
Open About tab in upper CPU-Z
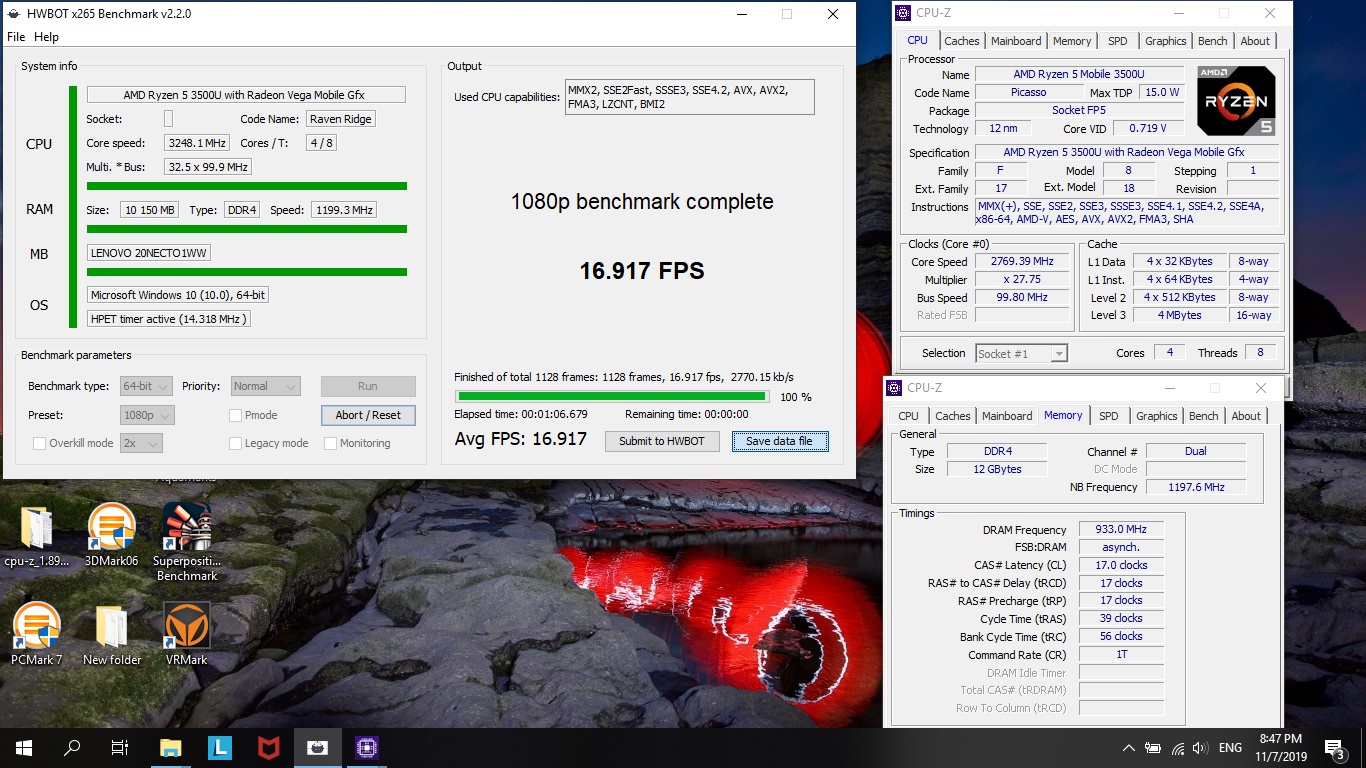(x=1255, y=41)
